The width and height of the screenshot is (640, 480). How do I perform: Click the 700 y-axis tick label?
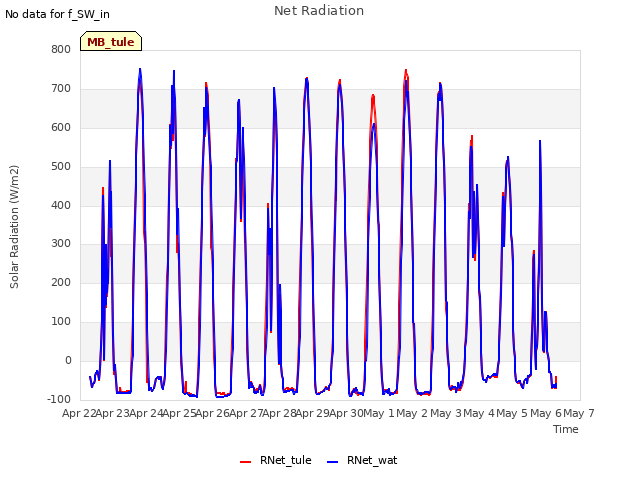[x=61, y=88]
